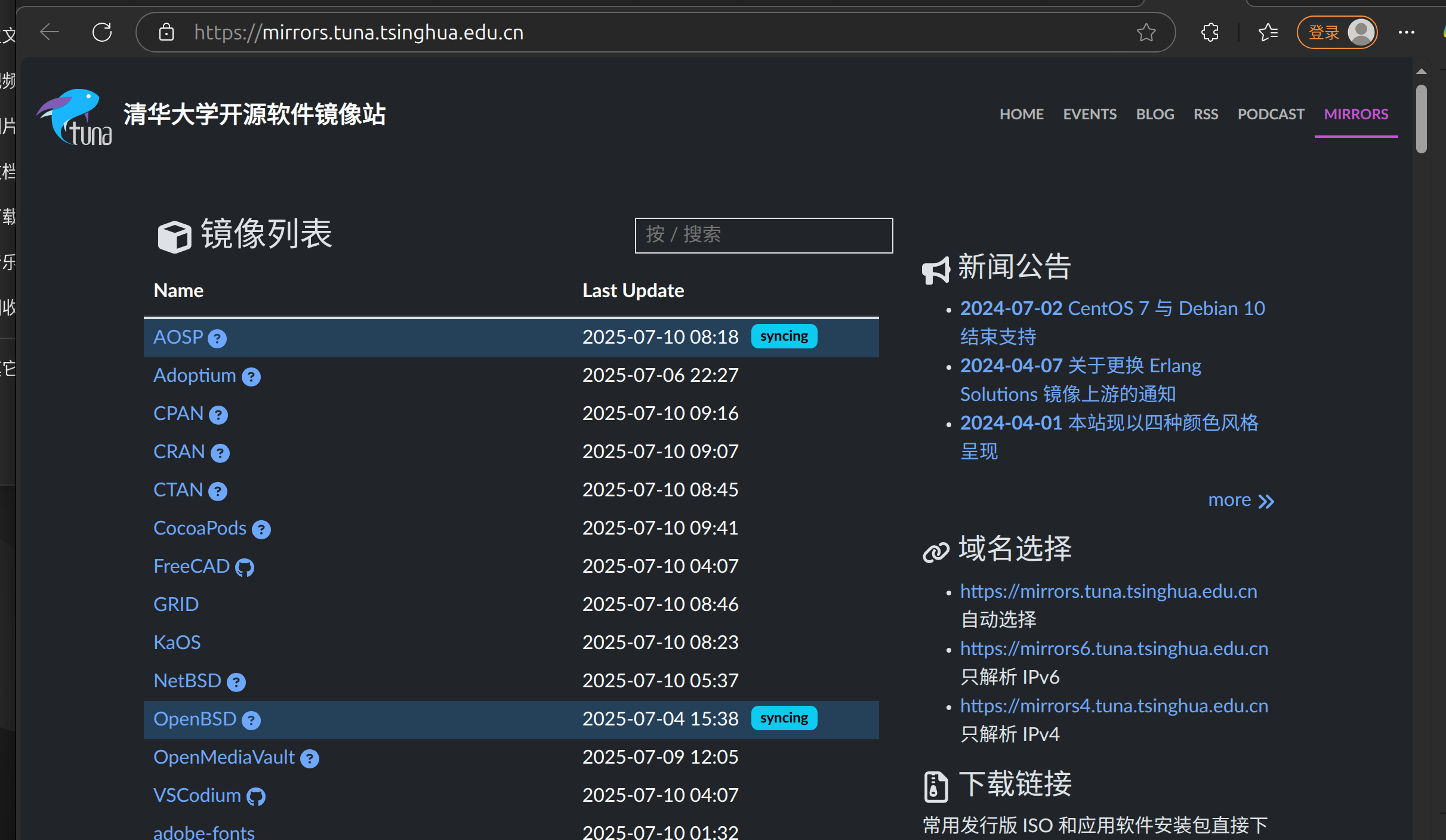Open the AOSP mirror link
1446x840 pixels.
pos(178,337)
